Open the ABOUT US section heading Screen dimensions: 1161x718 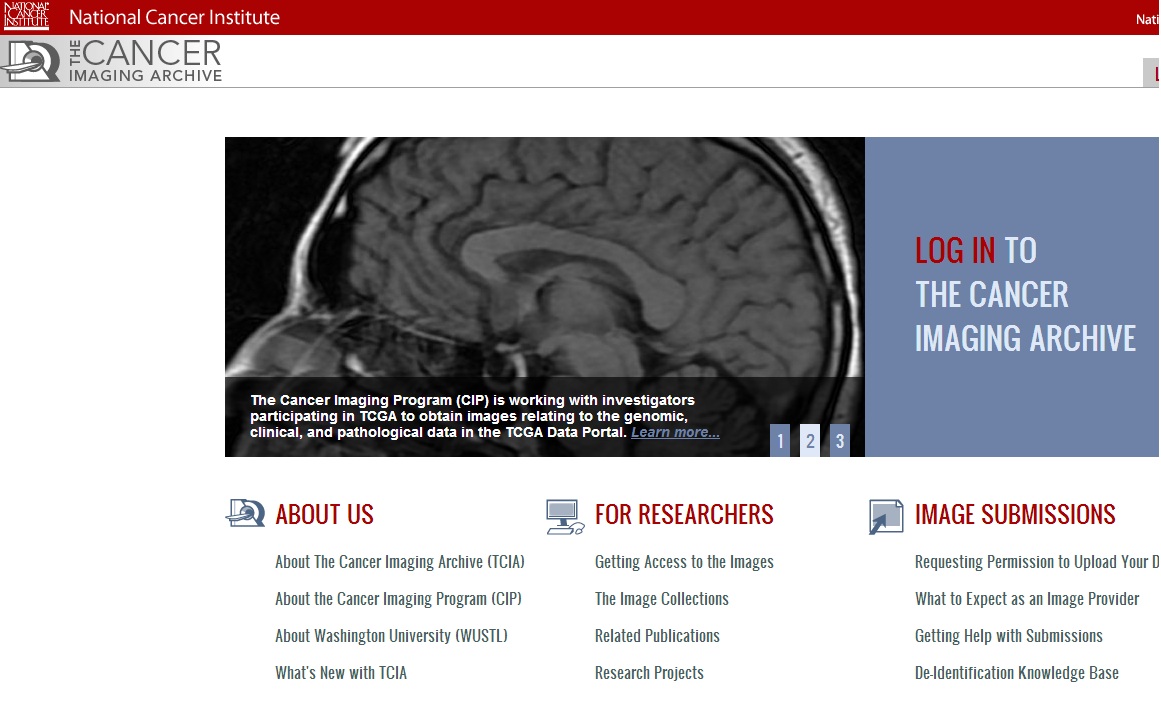click(x=324, y=514)
